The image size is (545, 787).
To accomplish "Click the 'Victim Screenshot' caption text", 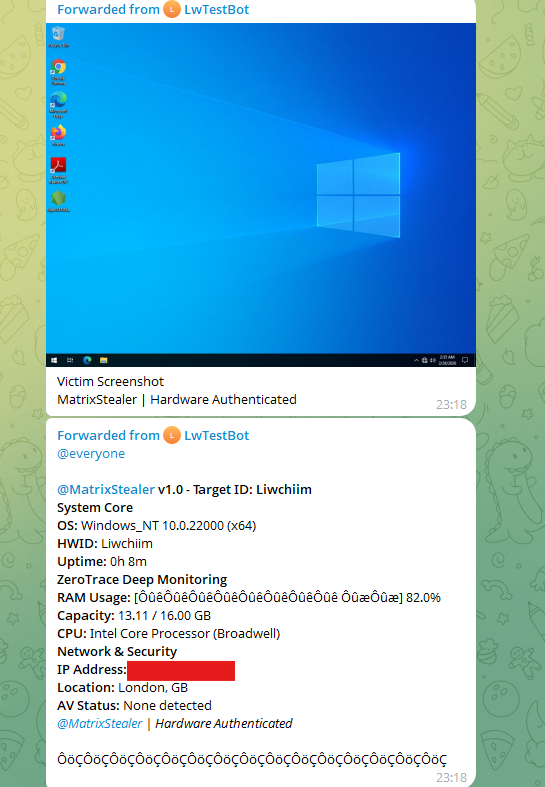I will coord(110,381).
